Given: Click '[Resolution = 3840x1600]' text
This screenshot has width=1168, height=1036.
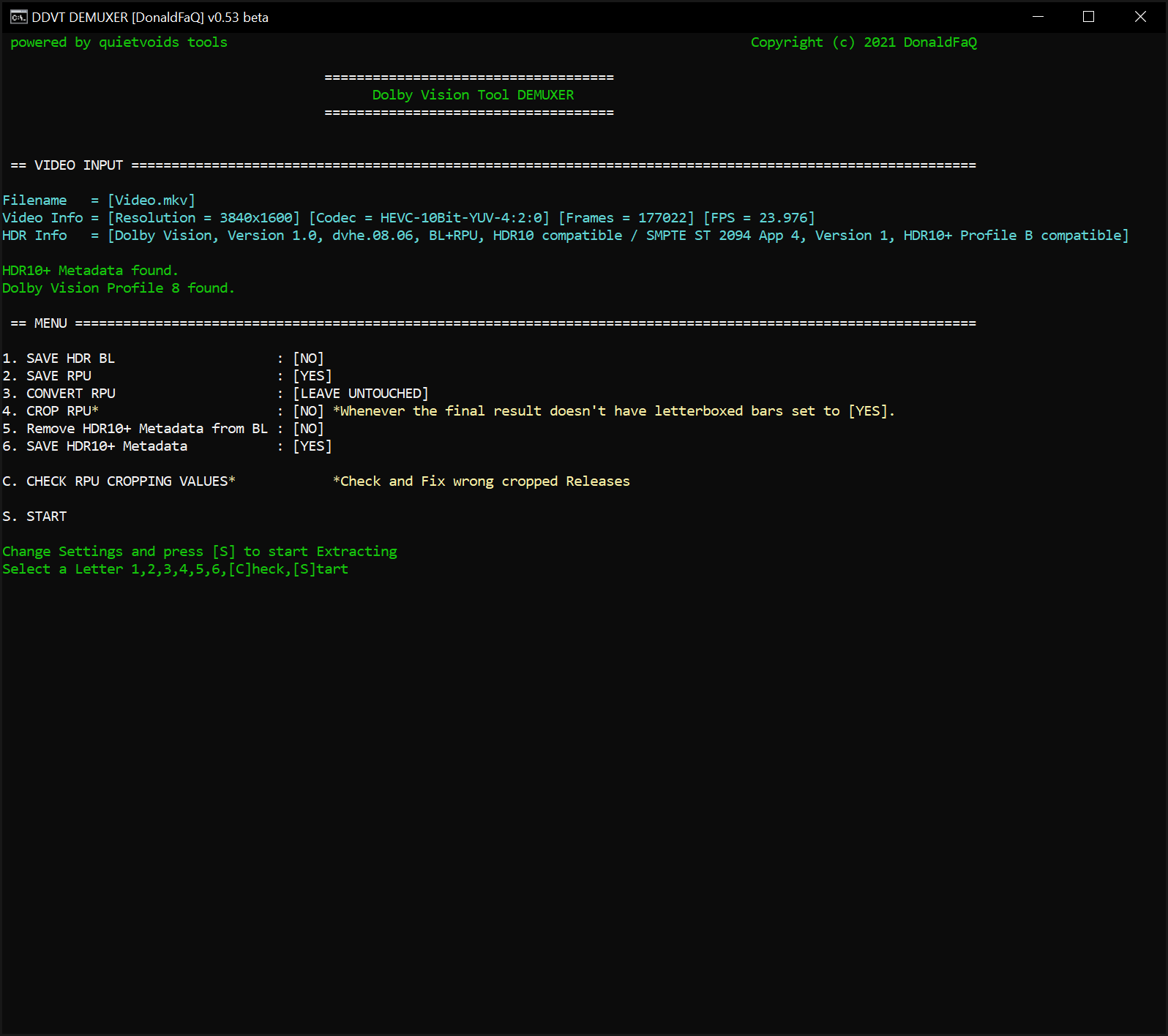Looking at the screenshot, I should [x=204, y=218].
